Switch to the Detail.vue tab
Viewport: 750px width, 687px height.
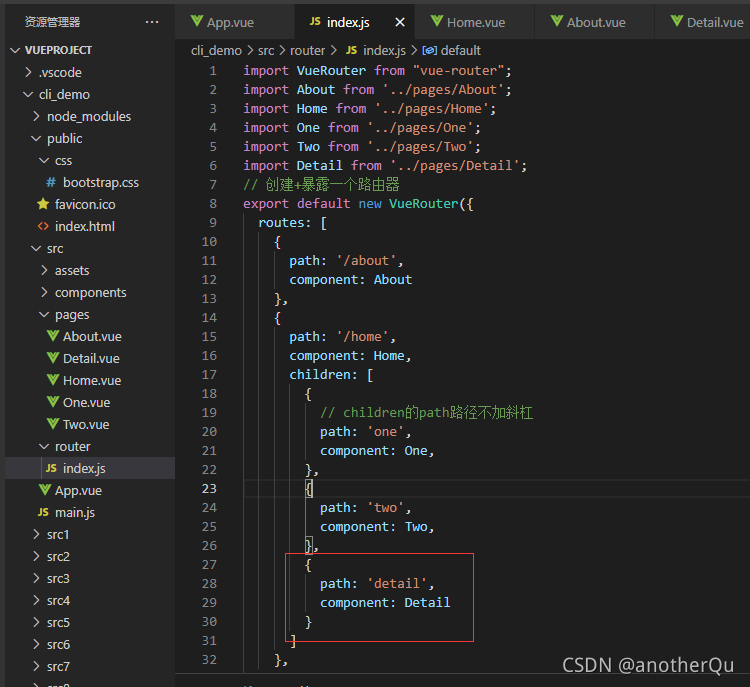point(708,22)
